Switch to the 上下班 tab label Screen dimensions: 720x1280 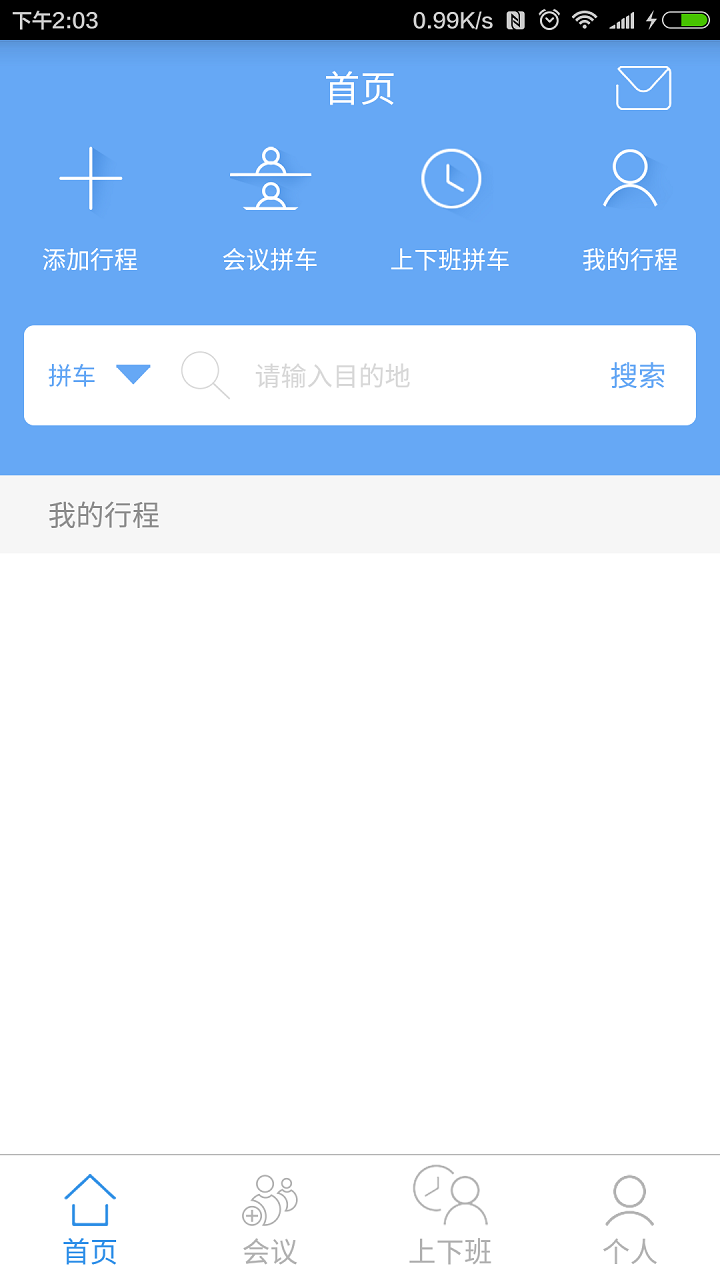(x=450, y=1251)
